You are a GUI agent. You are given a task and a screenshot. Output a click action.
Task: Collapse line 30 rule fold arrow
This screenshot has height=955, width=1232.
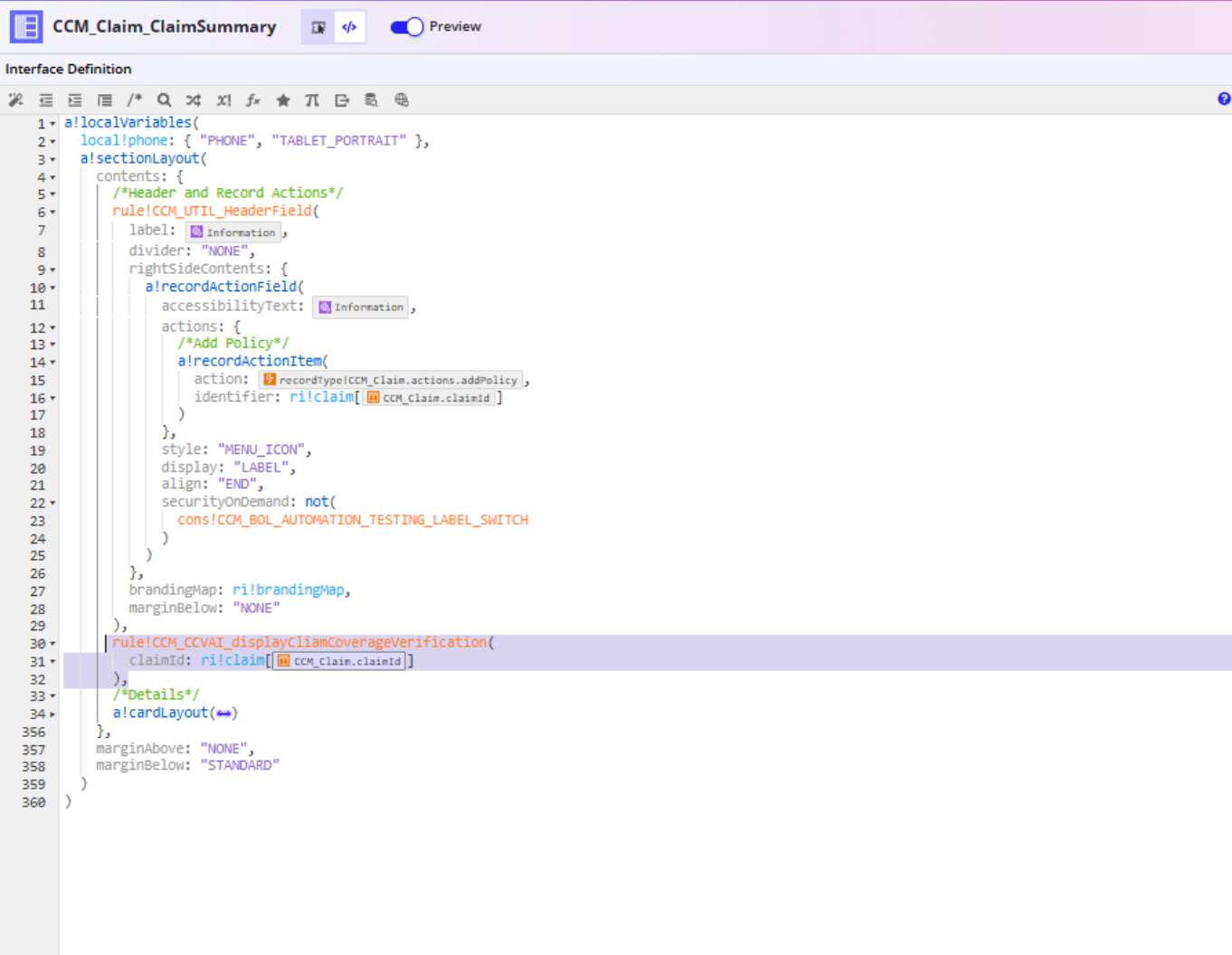pos(52,645)
